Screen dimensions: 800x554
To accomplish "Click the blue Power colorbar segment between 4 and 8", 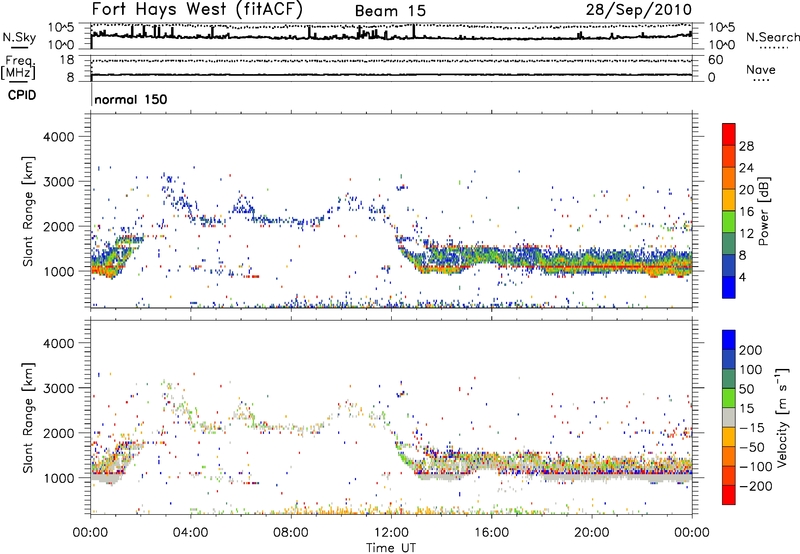I will [729, 265].
